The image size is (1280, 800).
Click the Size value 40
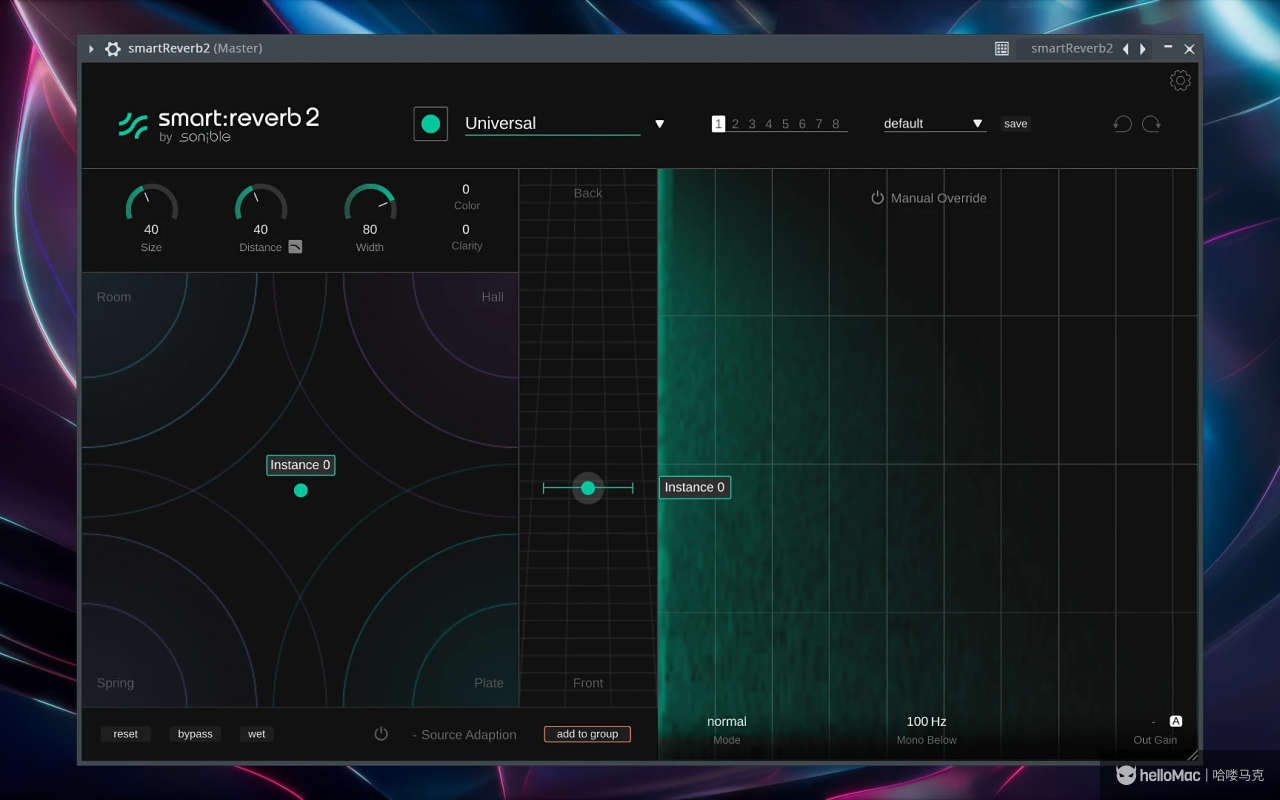(x=151, y=229)
